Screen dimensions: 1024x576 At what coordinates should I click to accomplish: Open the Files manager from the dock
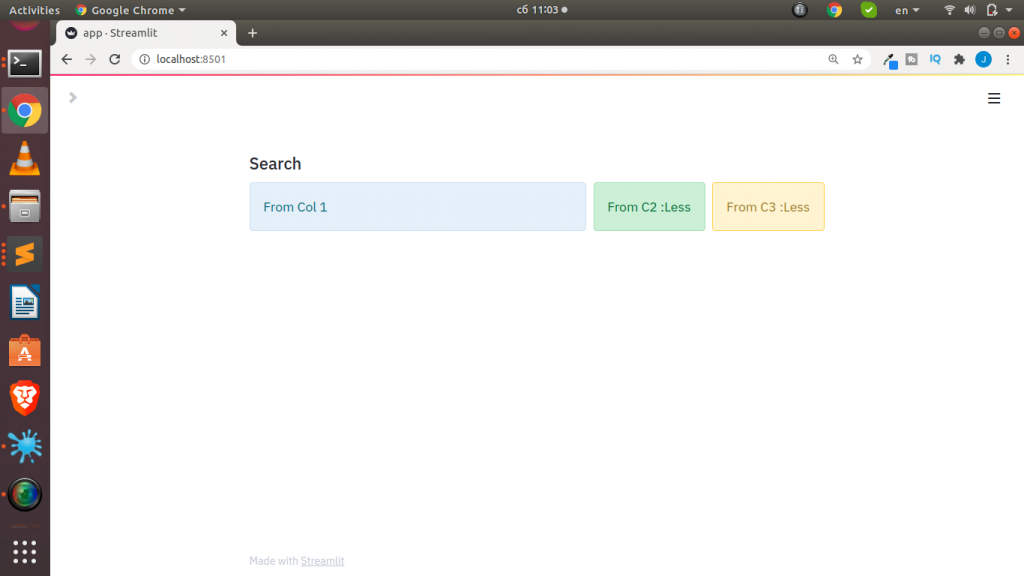point(25,206)
